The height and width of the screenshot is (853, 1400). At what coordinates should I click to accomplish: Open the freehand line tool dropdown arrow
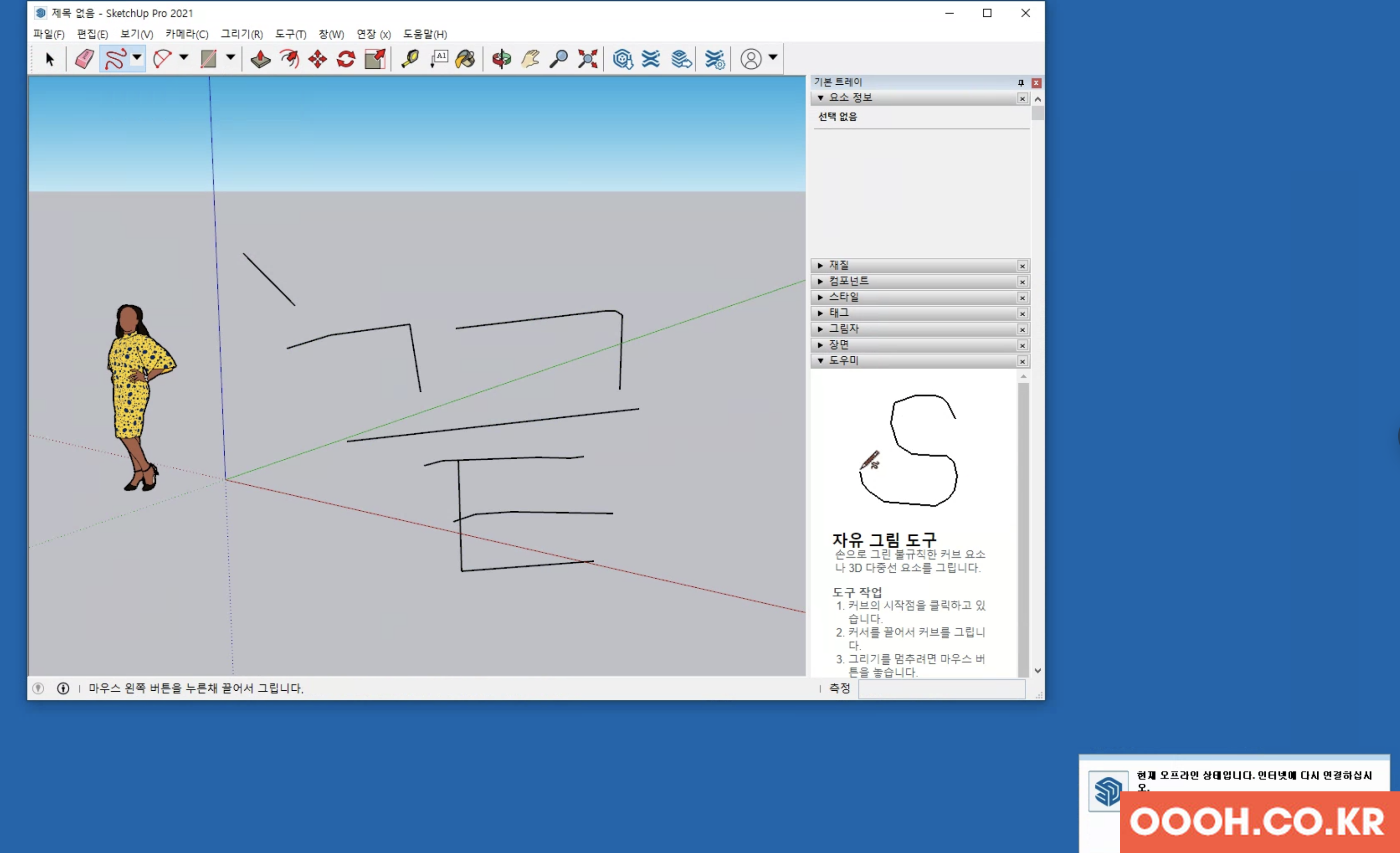click(137, 57)
